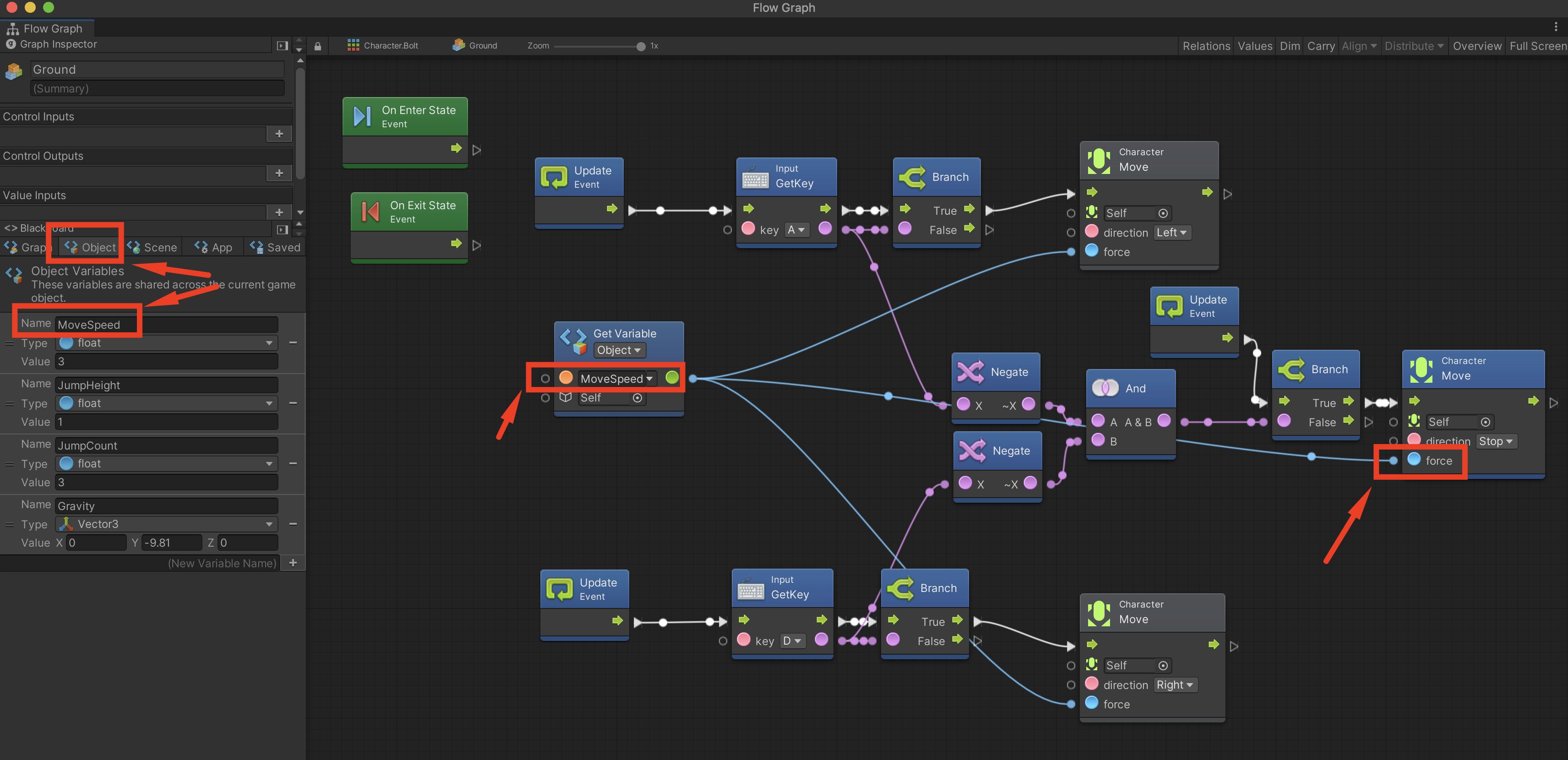Viewport: 1568px width, 760px height.
Task: Click the JumpHeight name field
Action: 166,385
